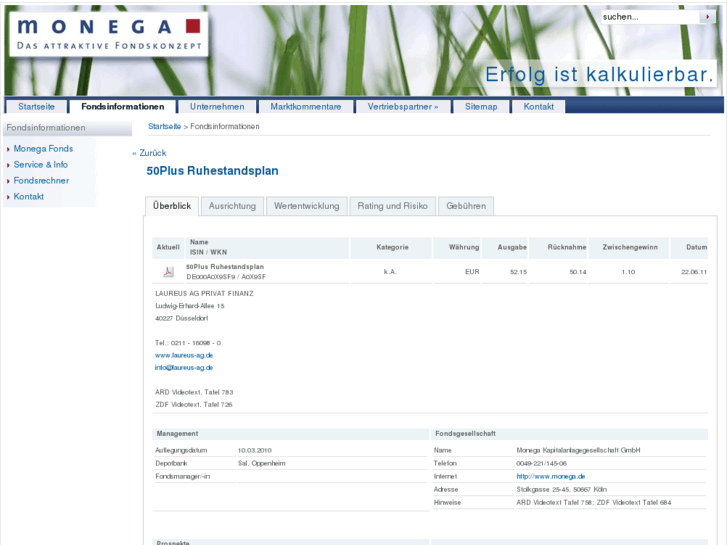The height and width of the screenshot is (545, 727).
Task: Click the Monega logo banner
Action: click(x=108, y=34)
